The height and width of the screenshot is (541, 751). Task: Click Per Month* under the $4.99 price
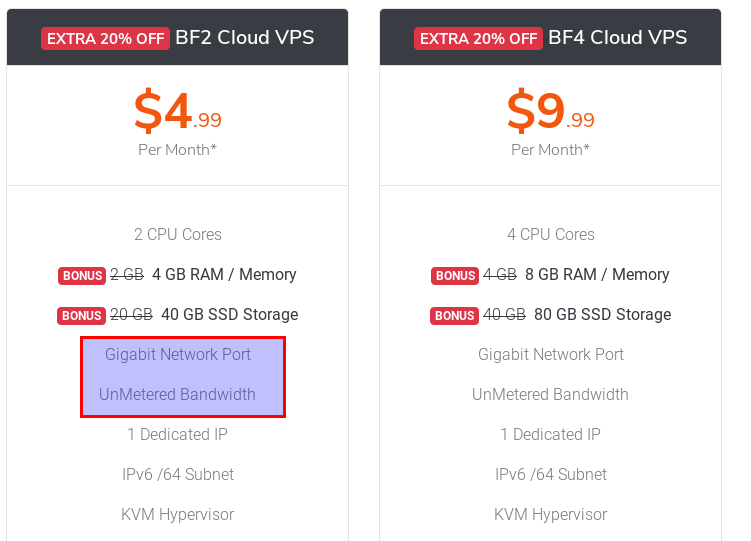pos(177,150)
